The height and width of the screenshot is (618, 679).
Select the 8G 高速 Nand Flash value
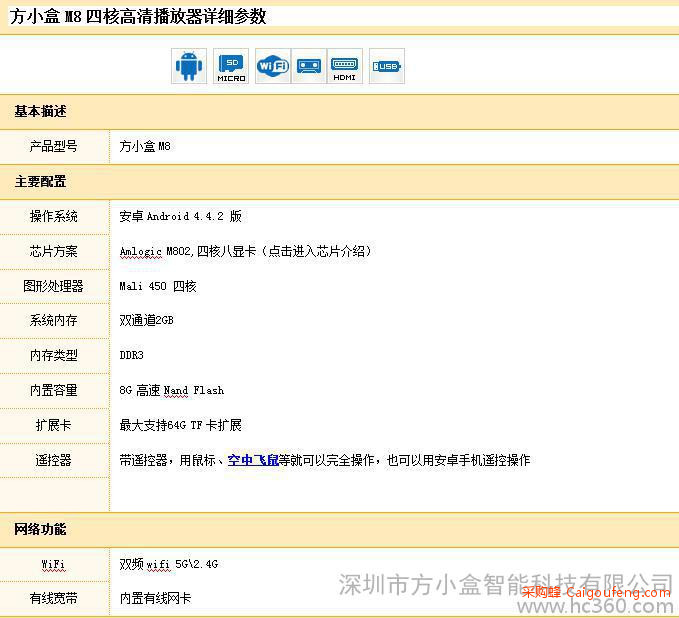(x=172, y=390)
